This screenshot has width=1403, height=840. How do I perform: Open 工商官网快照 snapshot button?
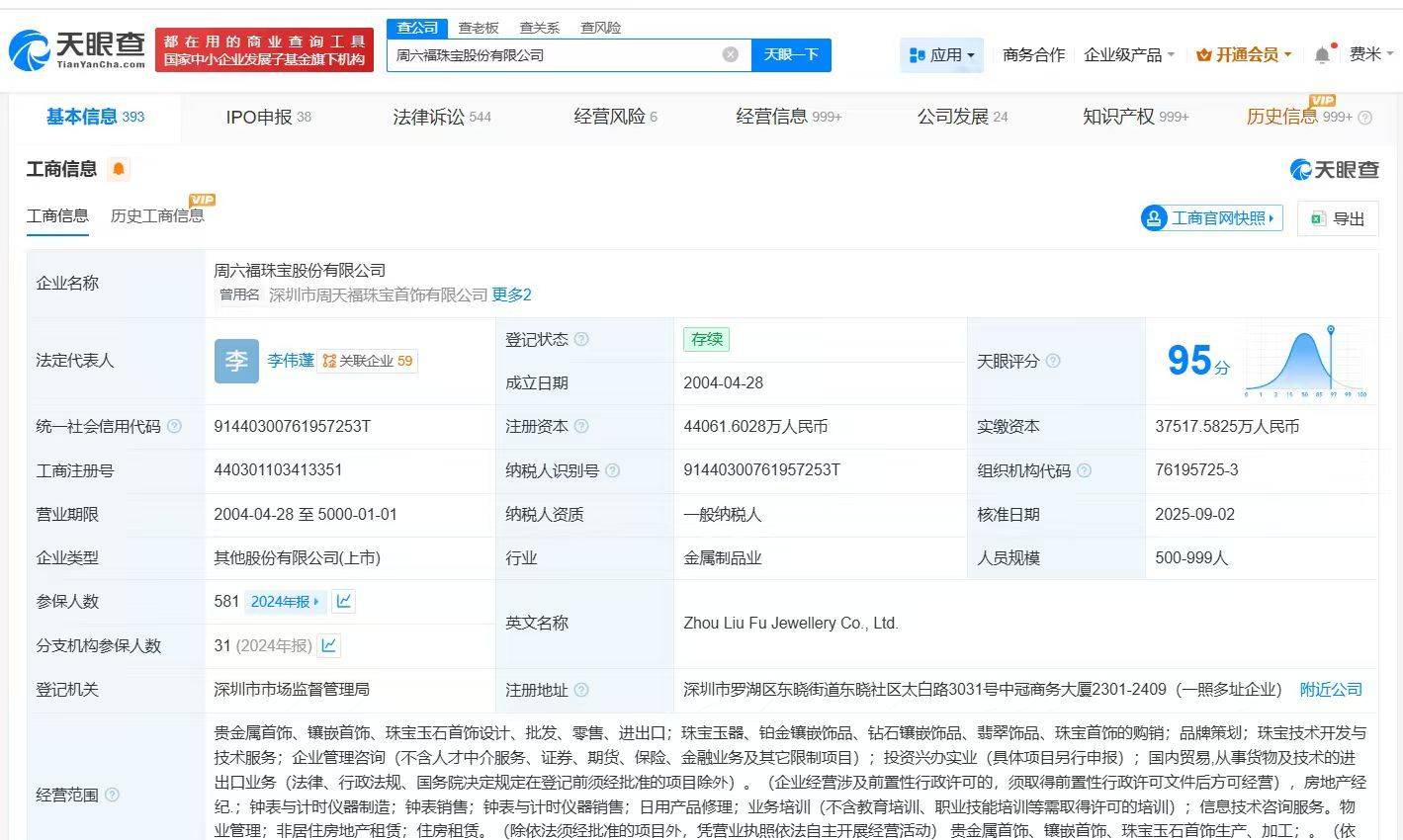click(x=1211, y=218)
